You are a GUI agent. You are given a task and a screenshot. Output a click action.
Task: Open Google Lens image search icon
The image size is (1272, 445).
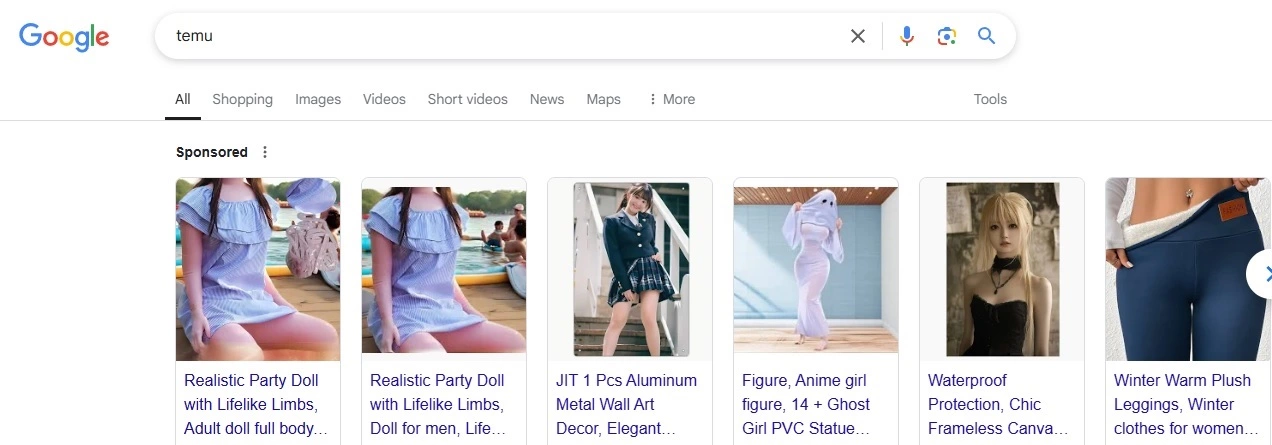(947, 36)
